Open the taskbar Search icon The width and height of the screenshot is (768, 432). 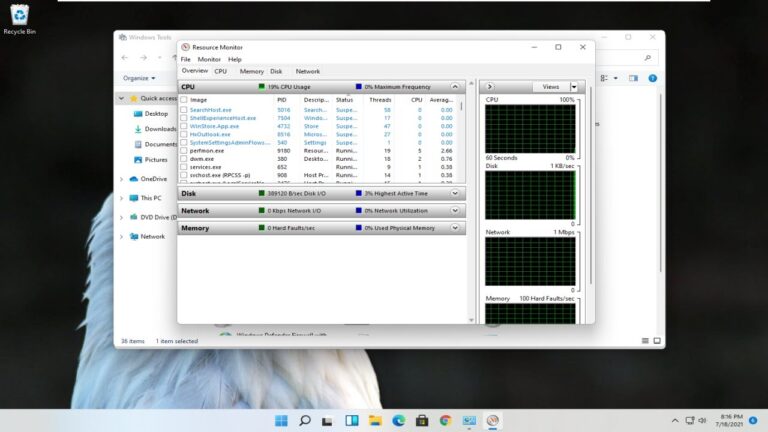tap(305, 420)
